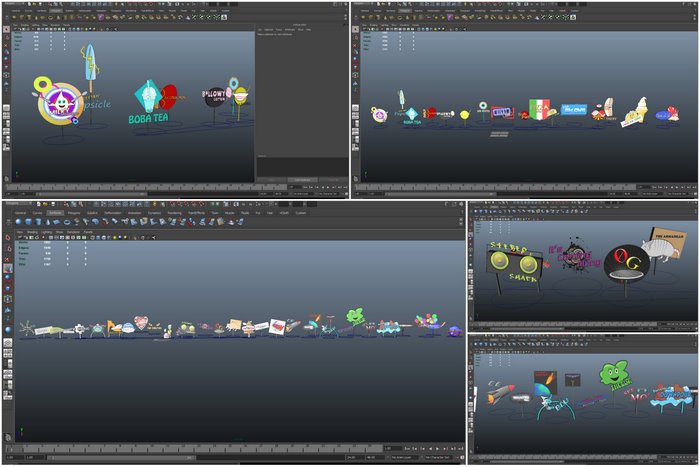700x467 pixels.
Task: Open No Character Set dropdown in largest window
Action: pos(440,458)
